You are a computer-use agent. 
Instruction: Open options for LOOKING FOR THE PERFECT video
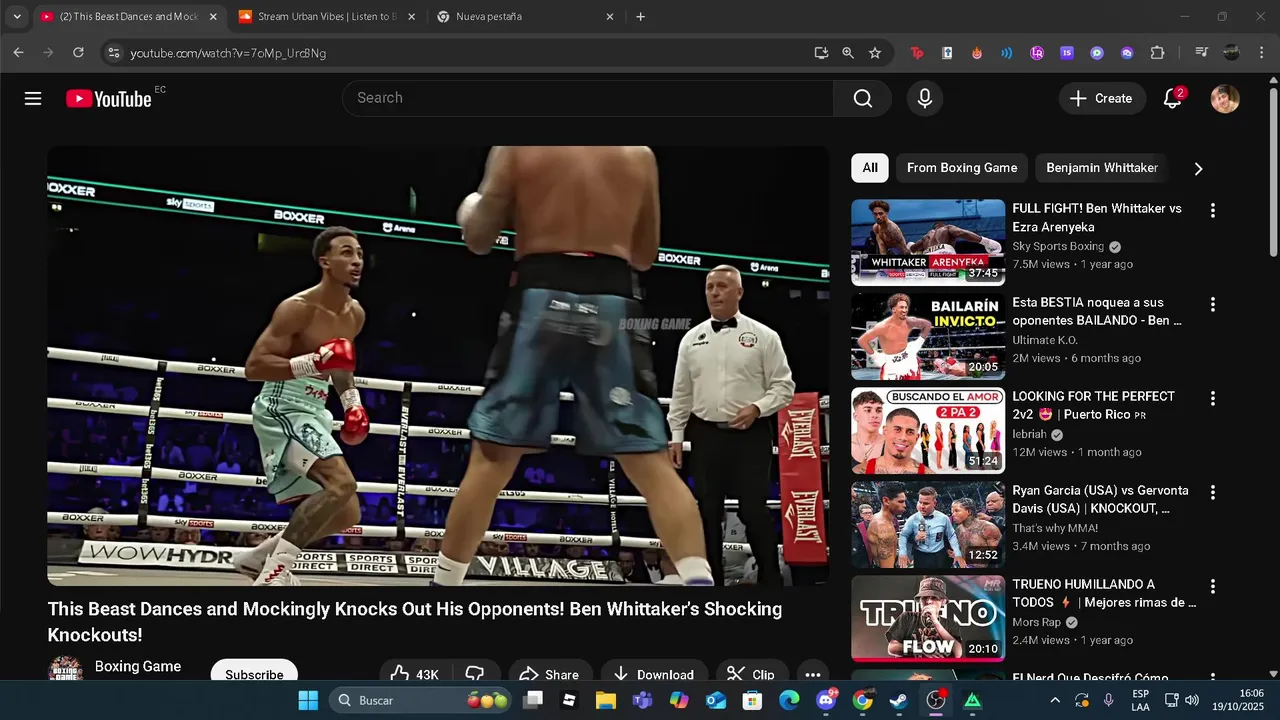pos(1212,398)
